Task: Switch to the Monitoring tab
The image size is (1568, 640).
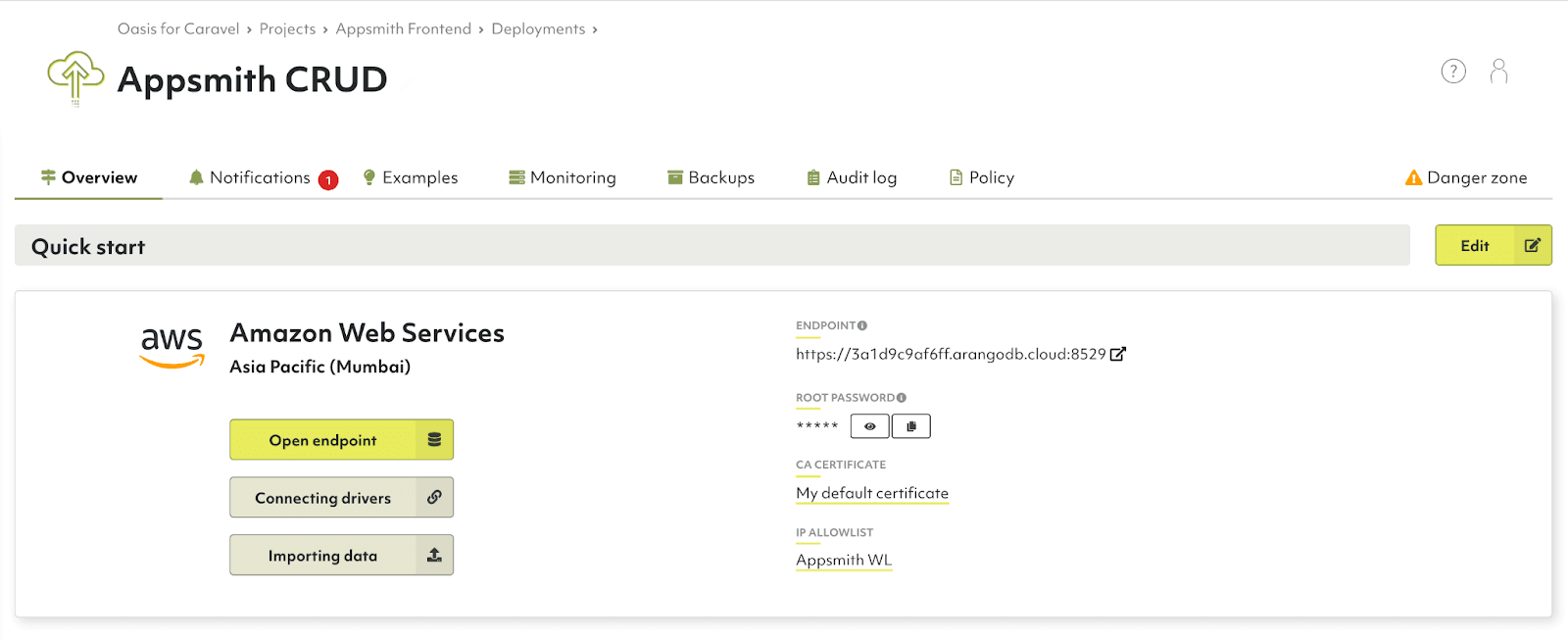Action: [563, 177]
